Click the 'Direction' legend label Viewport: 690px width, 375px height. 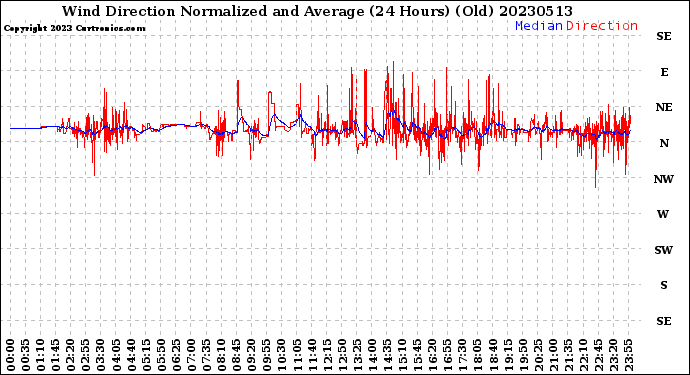coord(602,26)
